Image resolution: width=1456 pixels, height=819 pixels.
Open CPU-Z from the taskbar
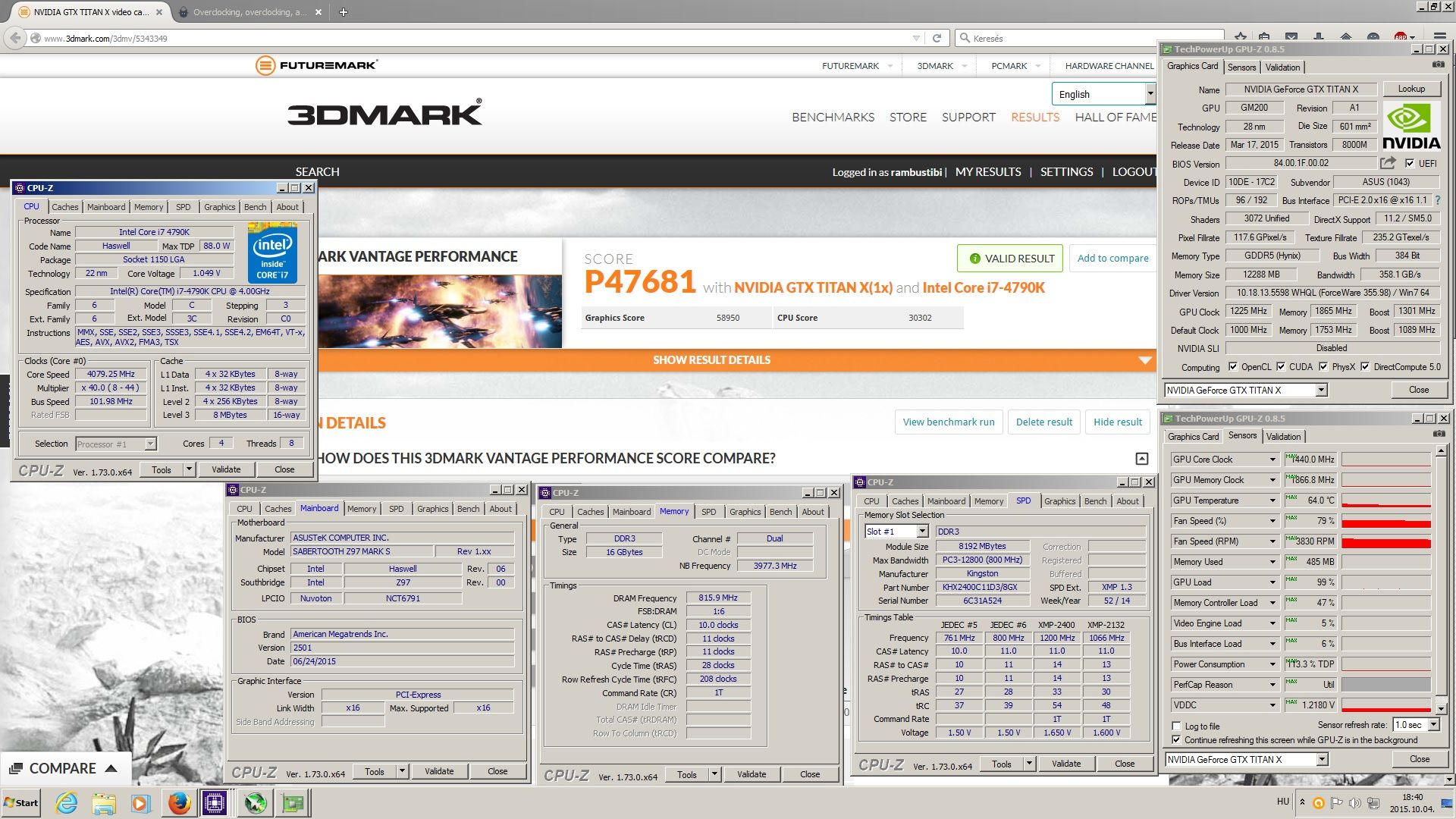(x=215, y=802)
